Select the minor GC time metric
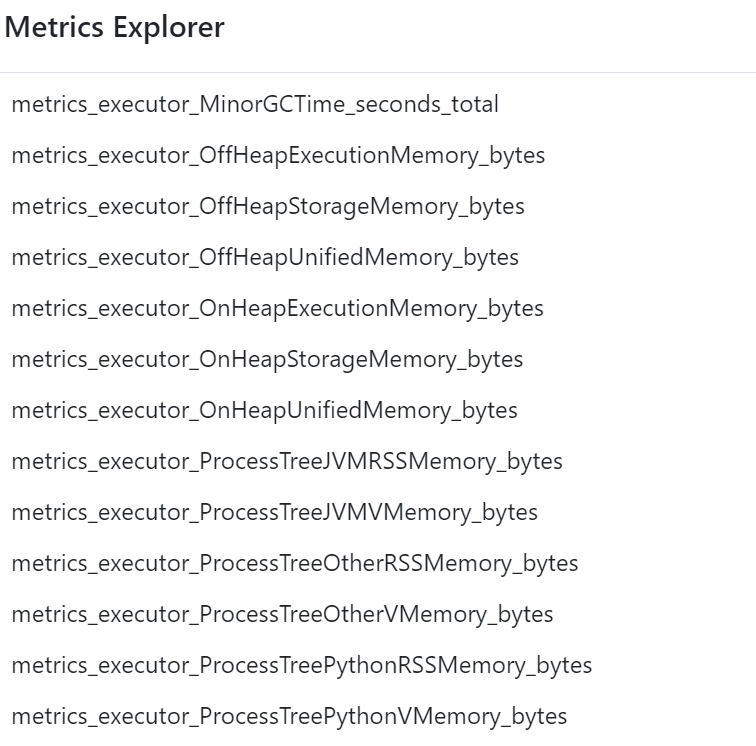 pos(254,104)
